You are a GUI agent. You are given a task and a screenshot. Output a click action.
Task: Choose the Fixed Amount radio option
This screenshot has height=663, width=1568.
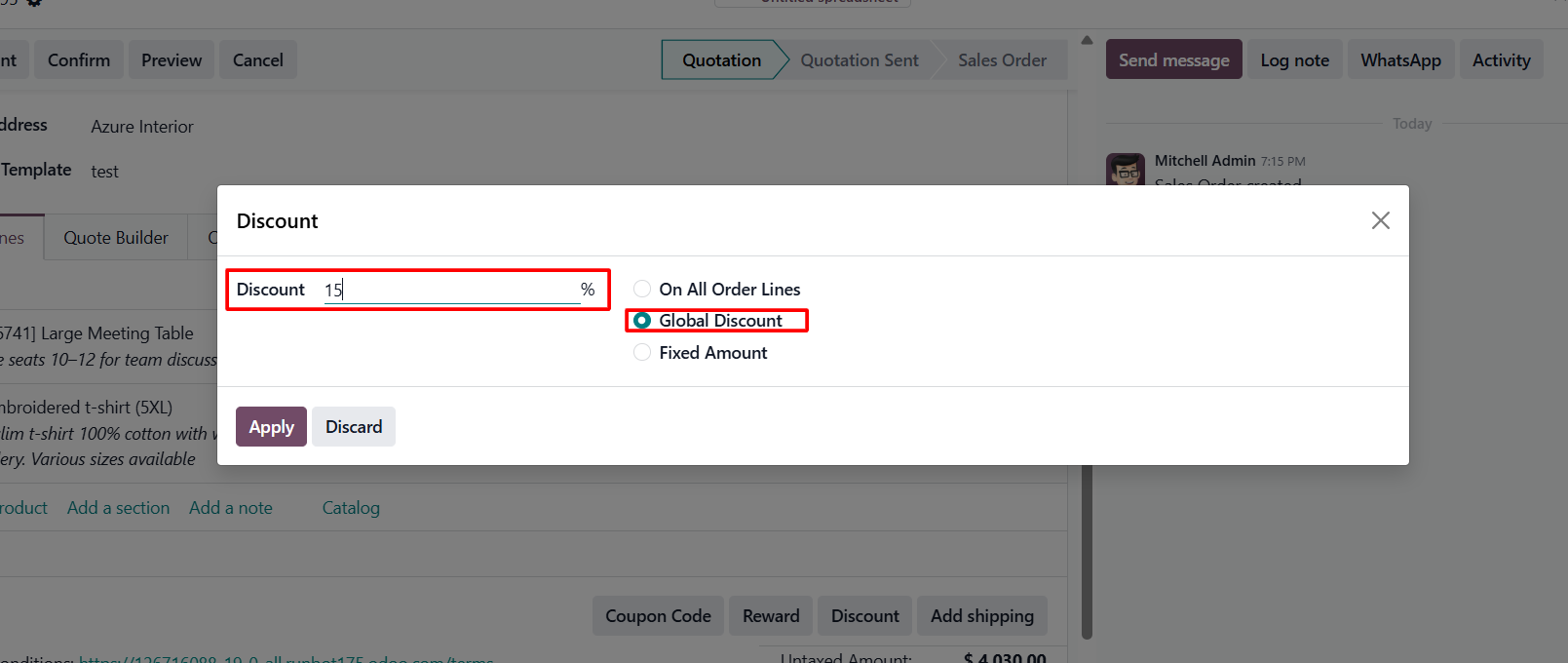point(642,353)
